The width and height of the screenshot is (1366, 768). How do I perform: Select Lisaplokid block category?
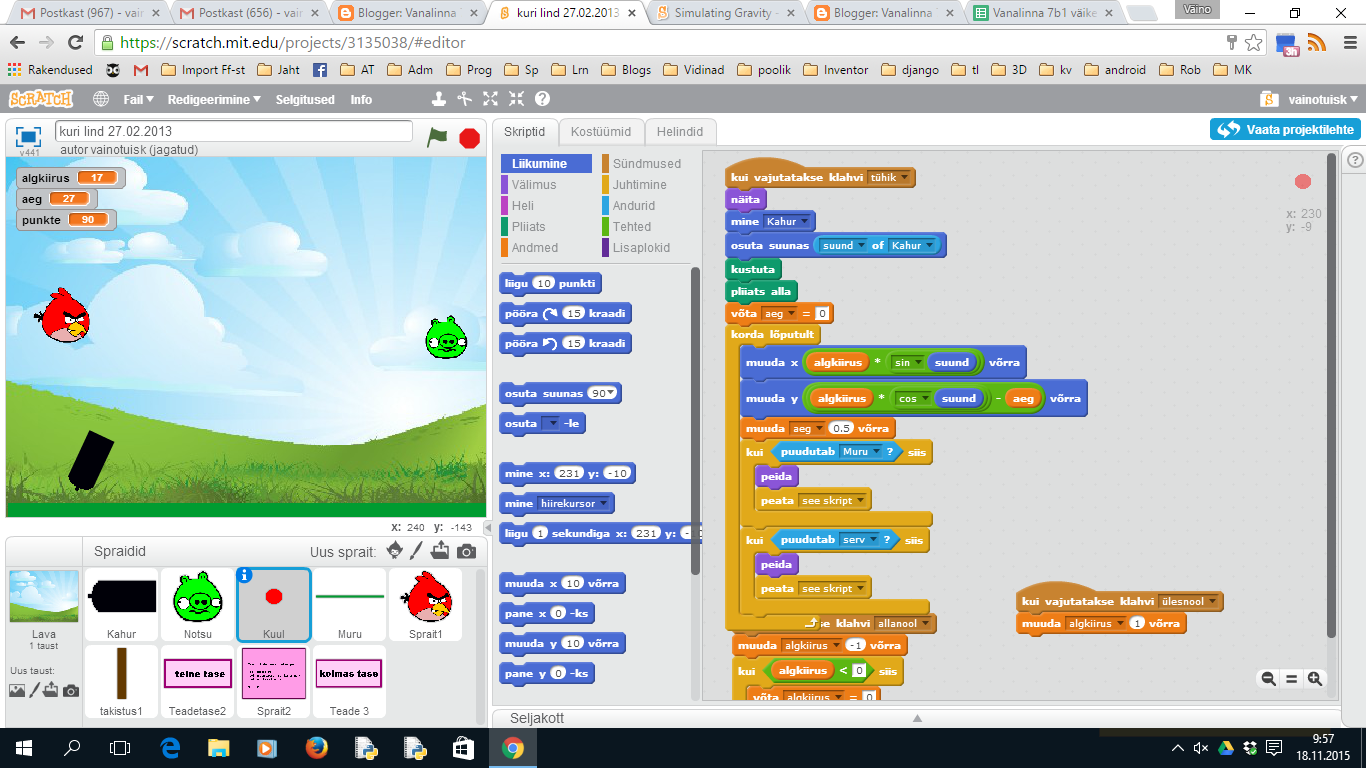click(x=646, y=248)
